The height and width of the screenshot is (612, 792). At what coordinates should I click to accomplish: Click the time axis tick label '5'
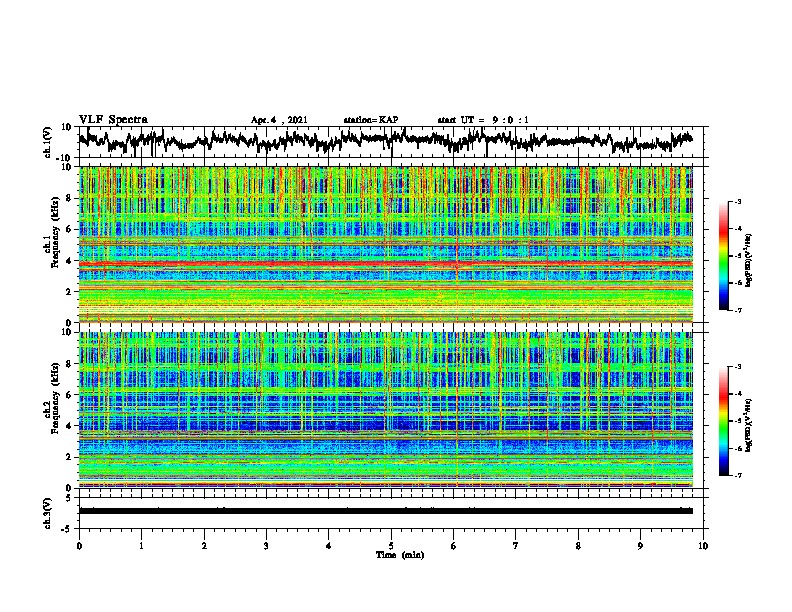[391, 546]
